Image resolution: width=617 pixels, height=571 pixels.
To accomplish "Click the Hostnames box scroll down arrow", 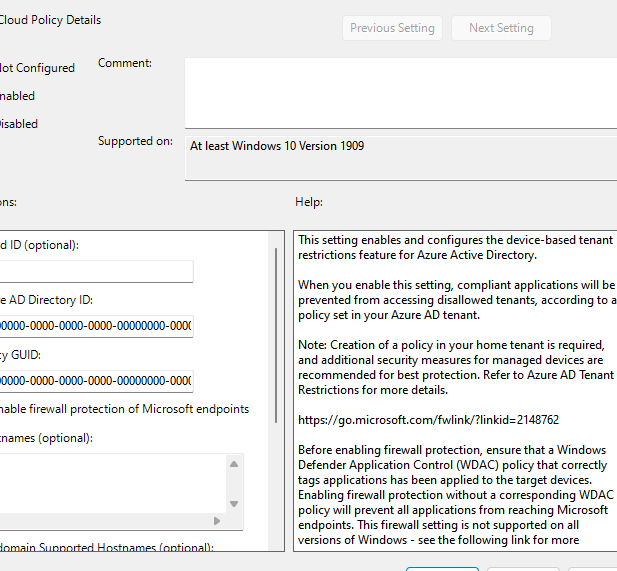I will pyautogui.click(x=234, y=503).
